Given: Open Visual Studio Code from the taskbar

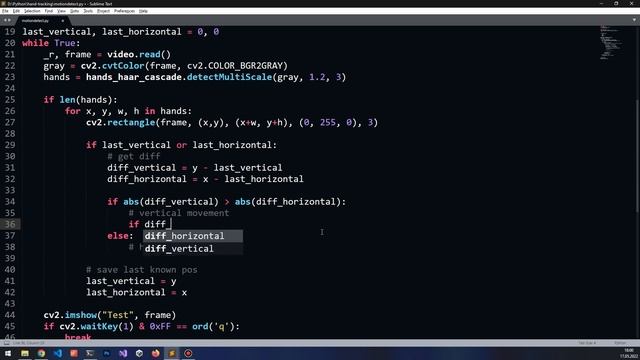Looking at the screenshot, I should pyautogui.click(x=58, y=353).
